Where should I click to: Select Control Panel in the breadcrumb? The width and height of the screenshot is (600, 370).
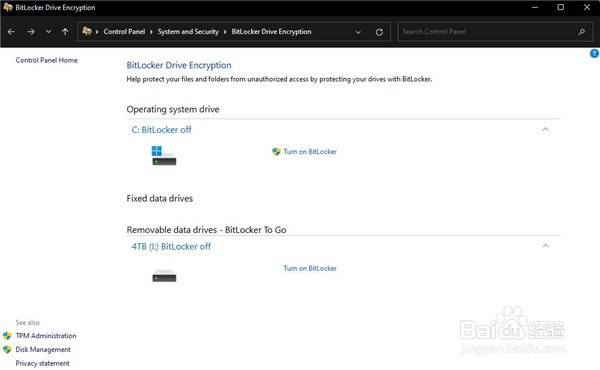(x=124, y=32)
